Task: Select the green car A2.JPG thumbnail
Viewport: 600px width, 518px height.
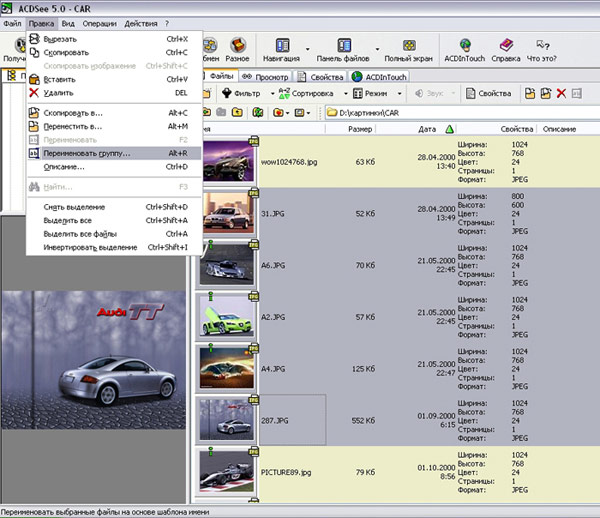Action: pos(227,316)
